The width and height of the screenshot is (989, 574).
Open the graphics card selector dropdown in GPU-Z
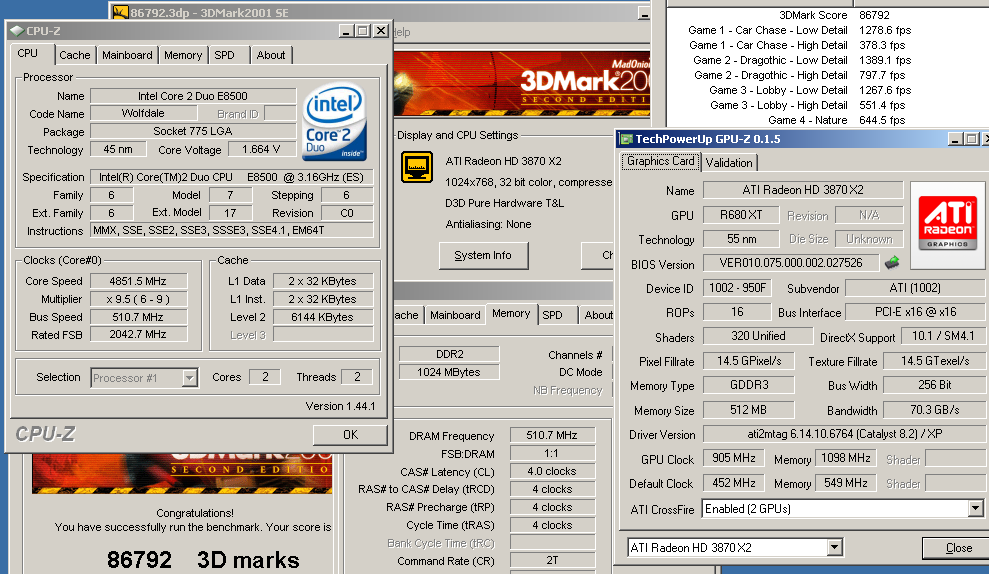click(x=834, y=548)
